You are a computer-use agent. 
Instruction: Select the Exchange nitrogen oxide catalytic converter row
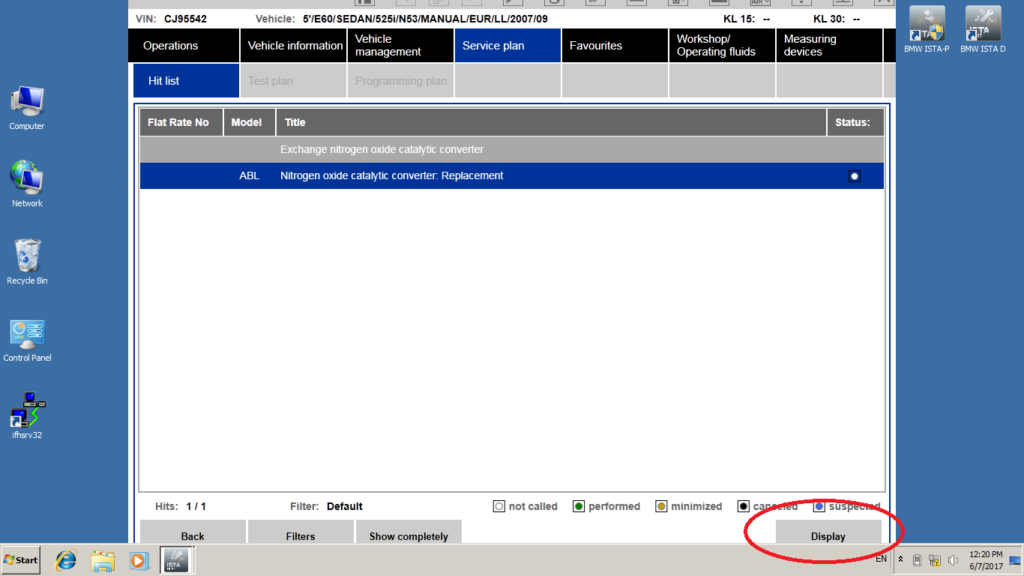[511, 150]
